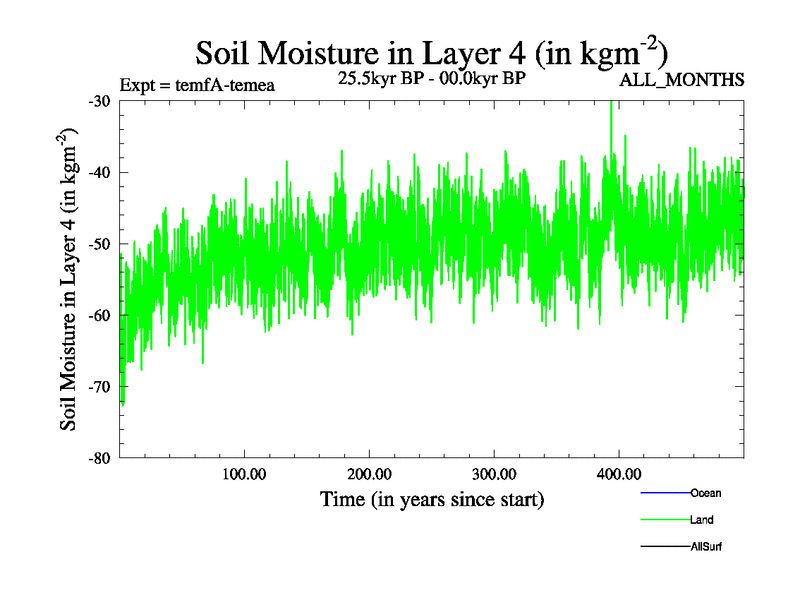Viewport: 800px width, 600px height.
Task: Click the 300.00 x-axis tick label
Action: point(494,474)
